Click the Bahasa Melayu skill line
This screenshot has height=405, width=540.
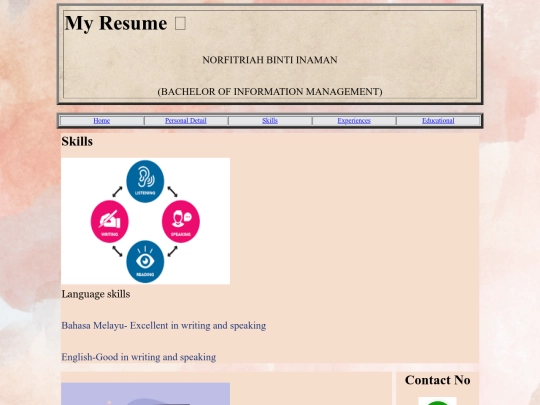(164, 325)
